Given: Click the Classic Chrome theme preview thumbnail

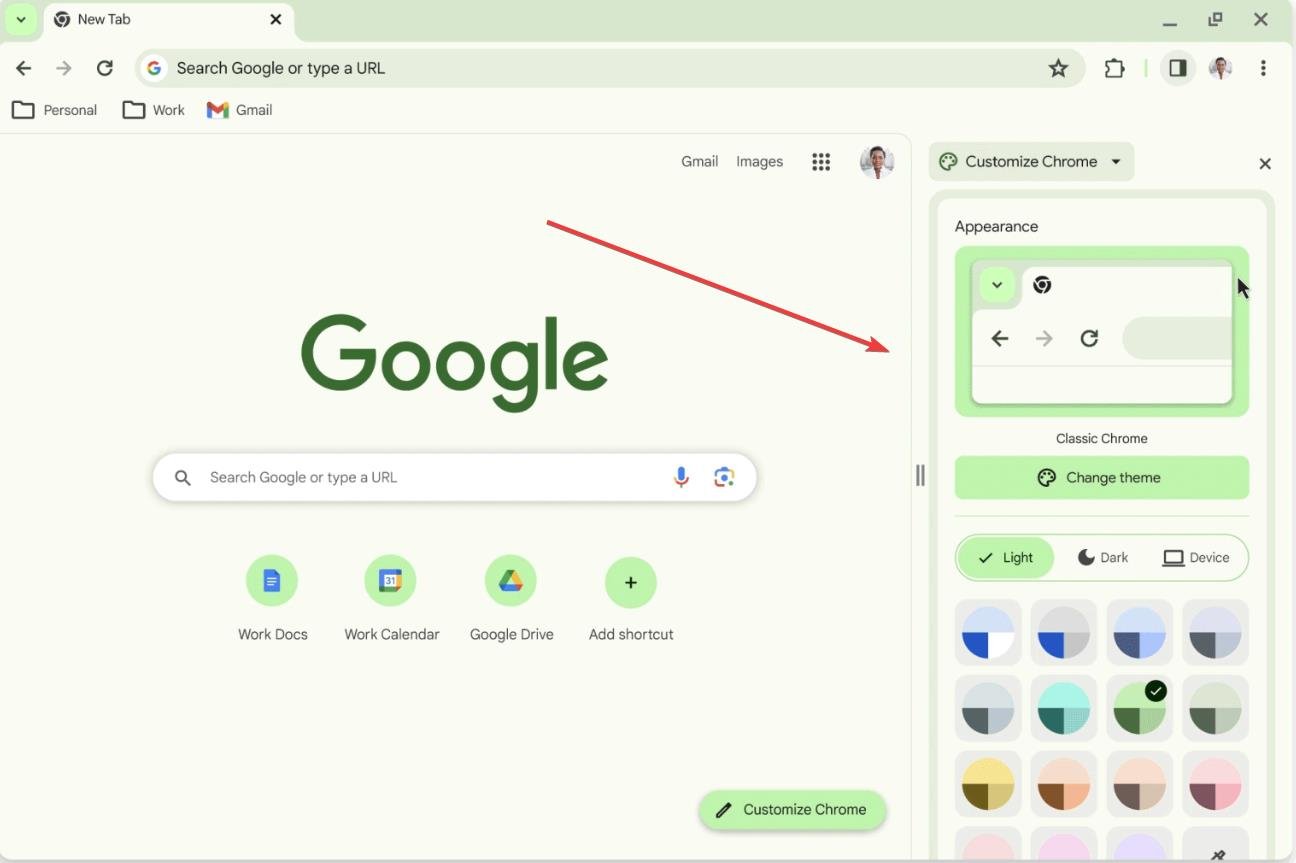Looking at the screenshot, I should tap(1102, 332).
